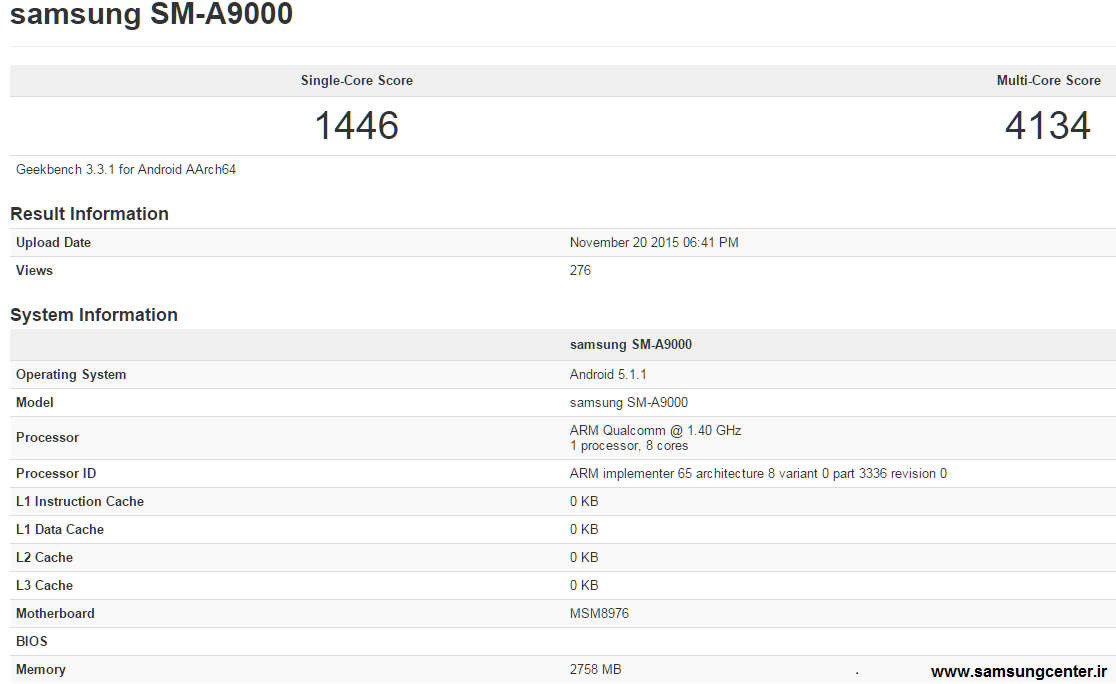Select the 0 KB value for L1 Data Cache
Image resolution: width=1116 pixels, height=684 pixels.
[x=584, y=530]
